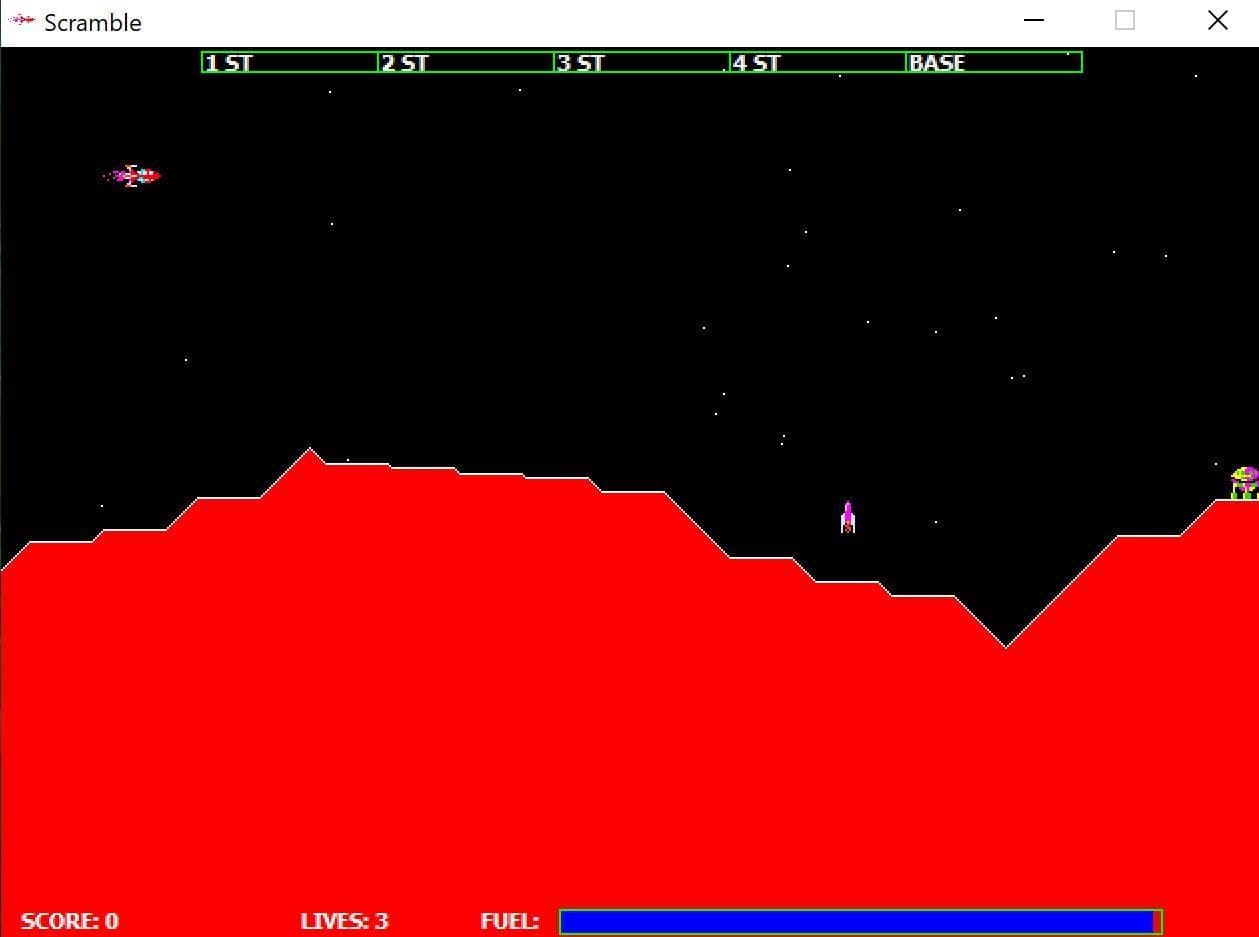Click the SCORE: 0 readout
This screenshot has width=1259, height=937.
(69, 921)
